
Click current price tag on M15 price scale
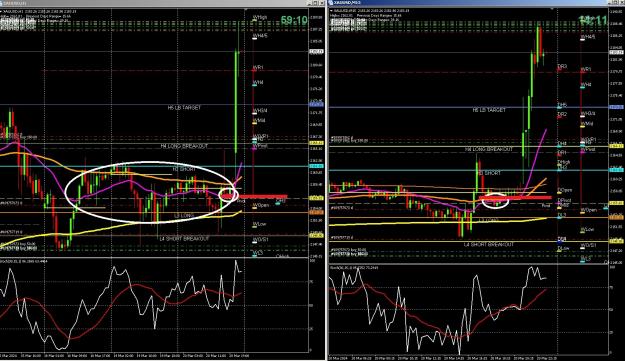point(616,52)
